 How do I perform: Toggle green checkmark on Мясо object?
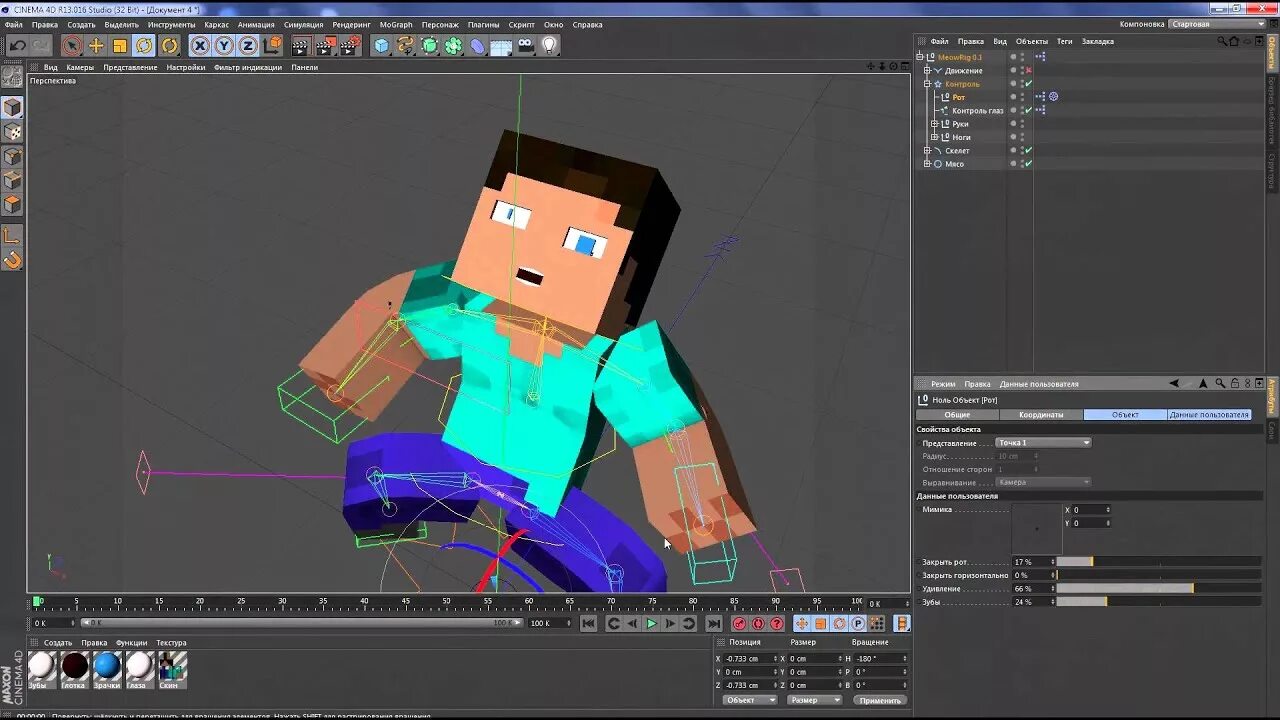1028,163
